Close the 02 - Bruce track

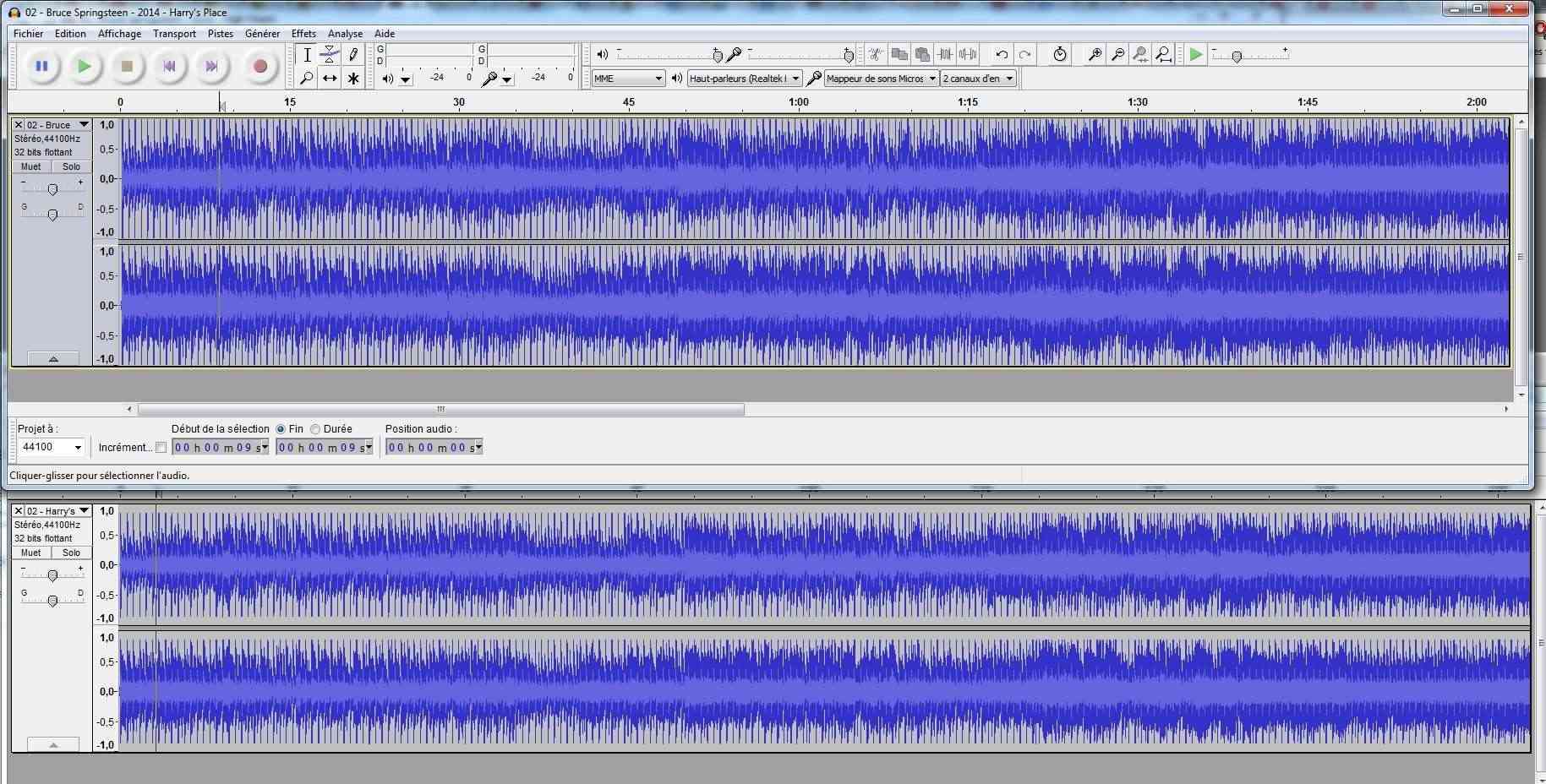pyautogui.click(x=19, y=124)
